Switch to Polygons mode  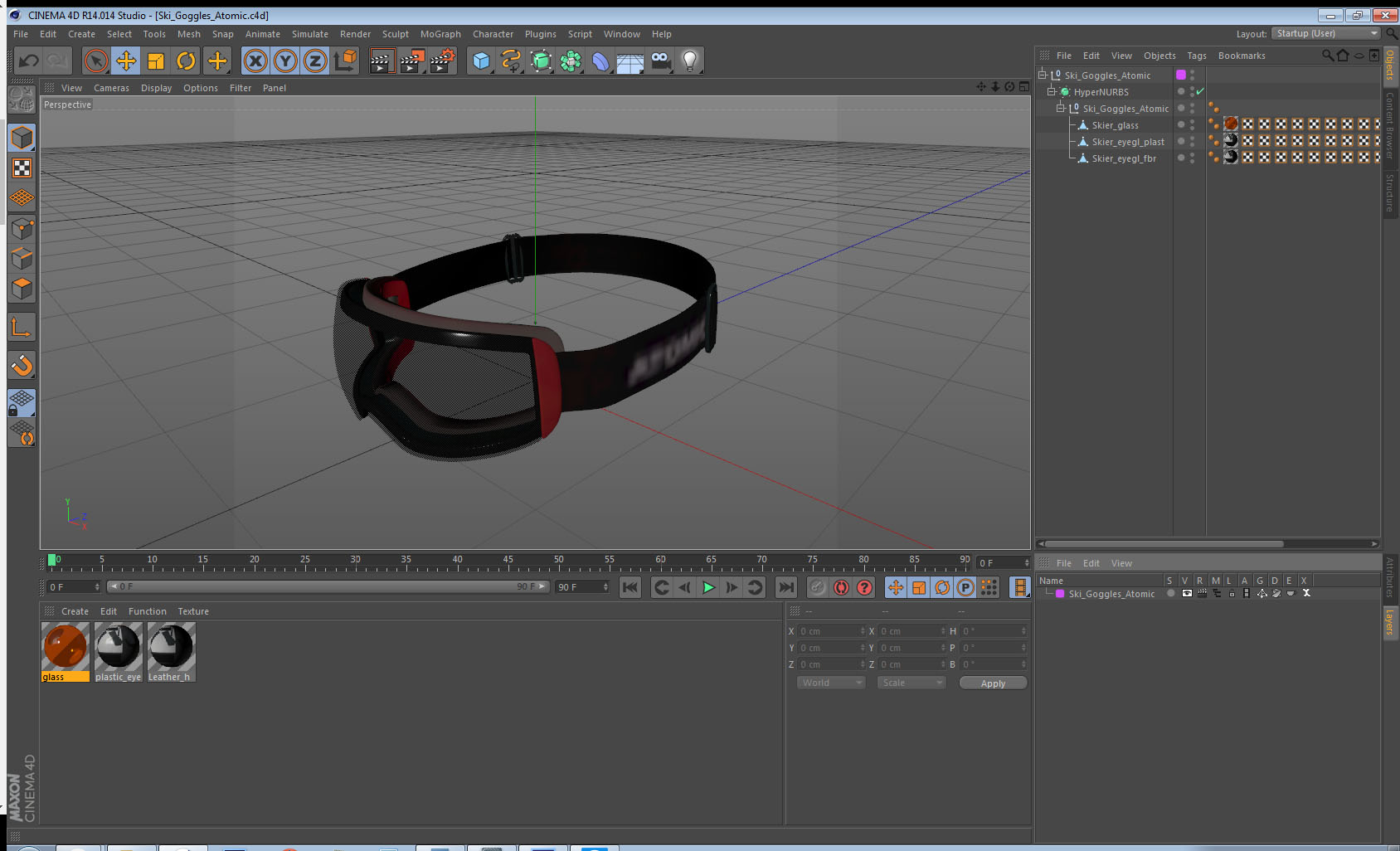pyautogui.click(x=22, y=289)
